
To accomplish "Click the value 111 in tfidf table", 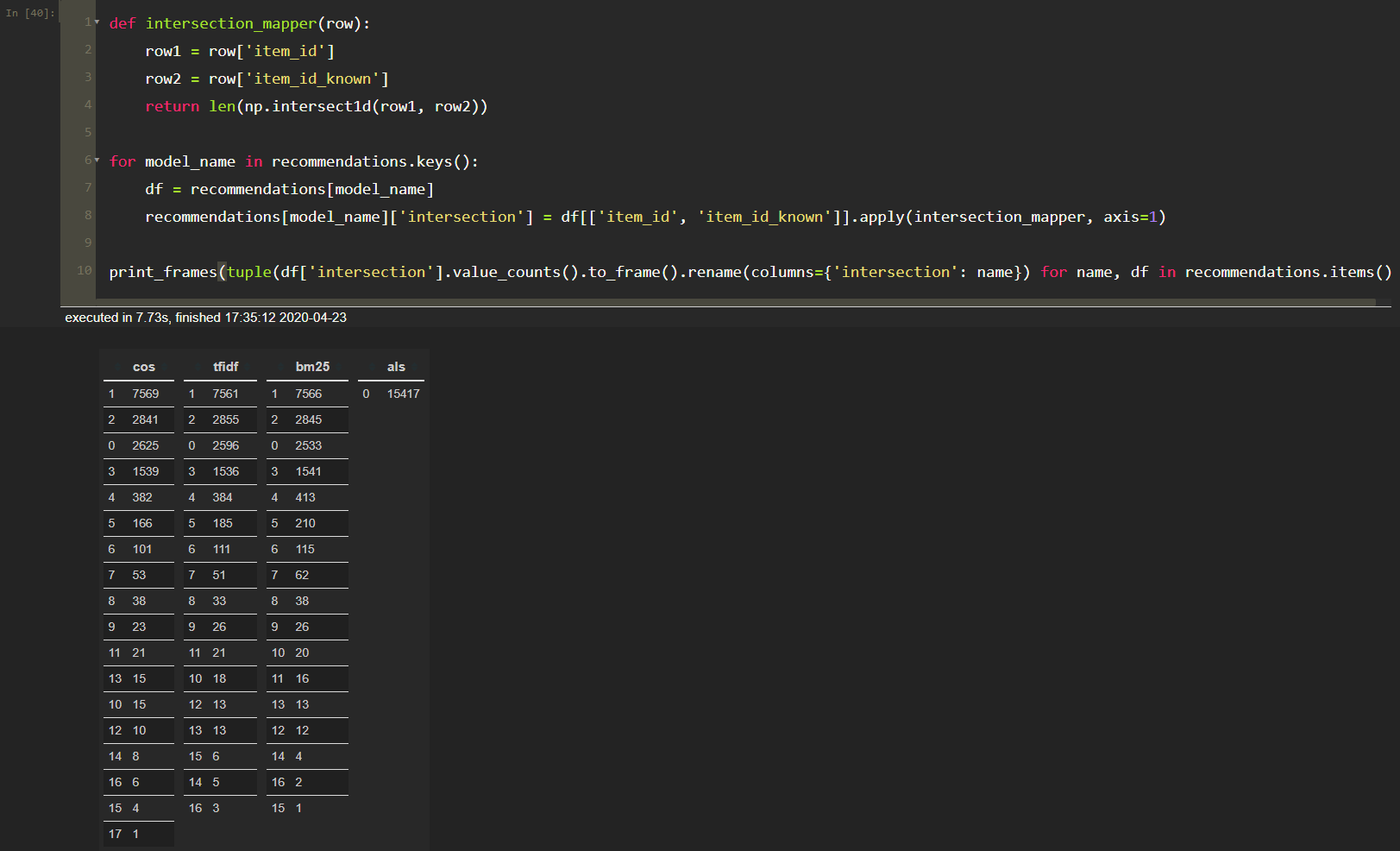I will pyautogui.click(x=222, y=549).
